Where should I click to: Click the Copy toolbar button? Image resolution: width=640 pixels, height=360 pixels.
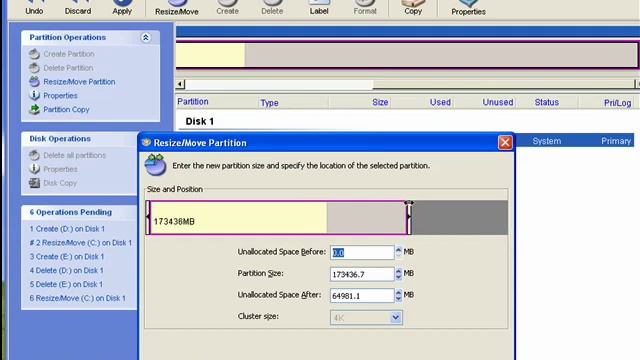click(x=413, y=8)
